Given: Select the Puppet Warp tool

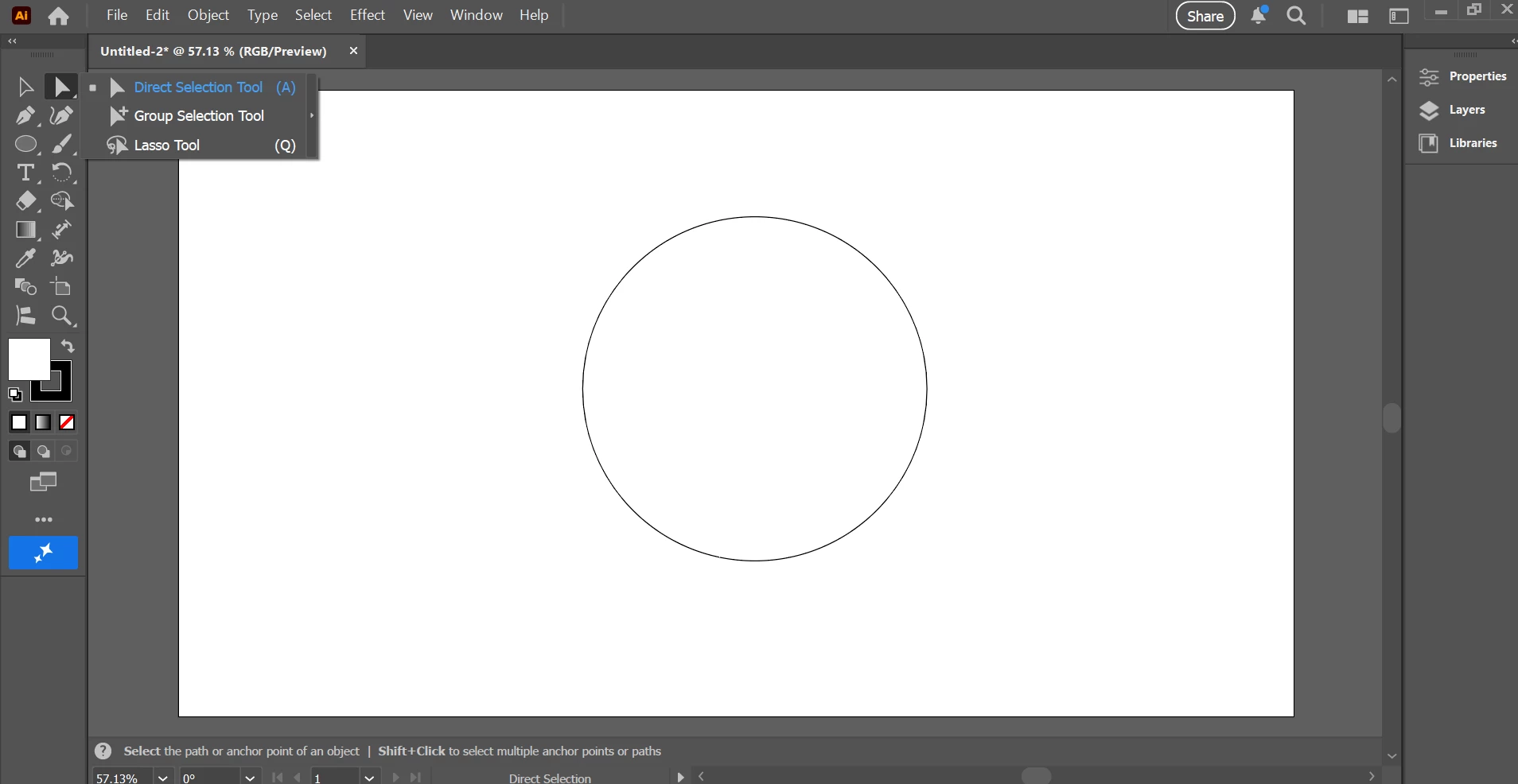Looking at the screenshot, I should pyautogui.click(x=61, y=258).
